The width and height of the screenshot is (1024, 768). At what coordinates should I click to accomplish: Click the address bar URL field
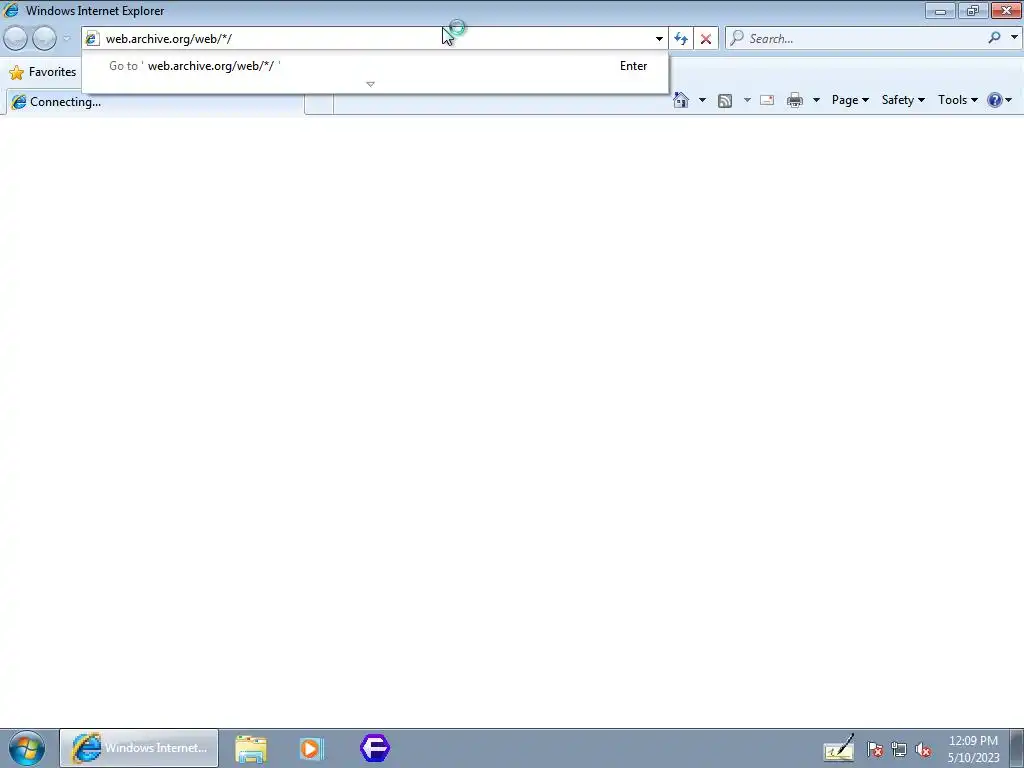coord(376,39)
